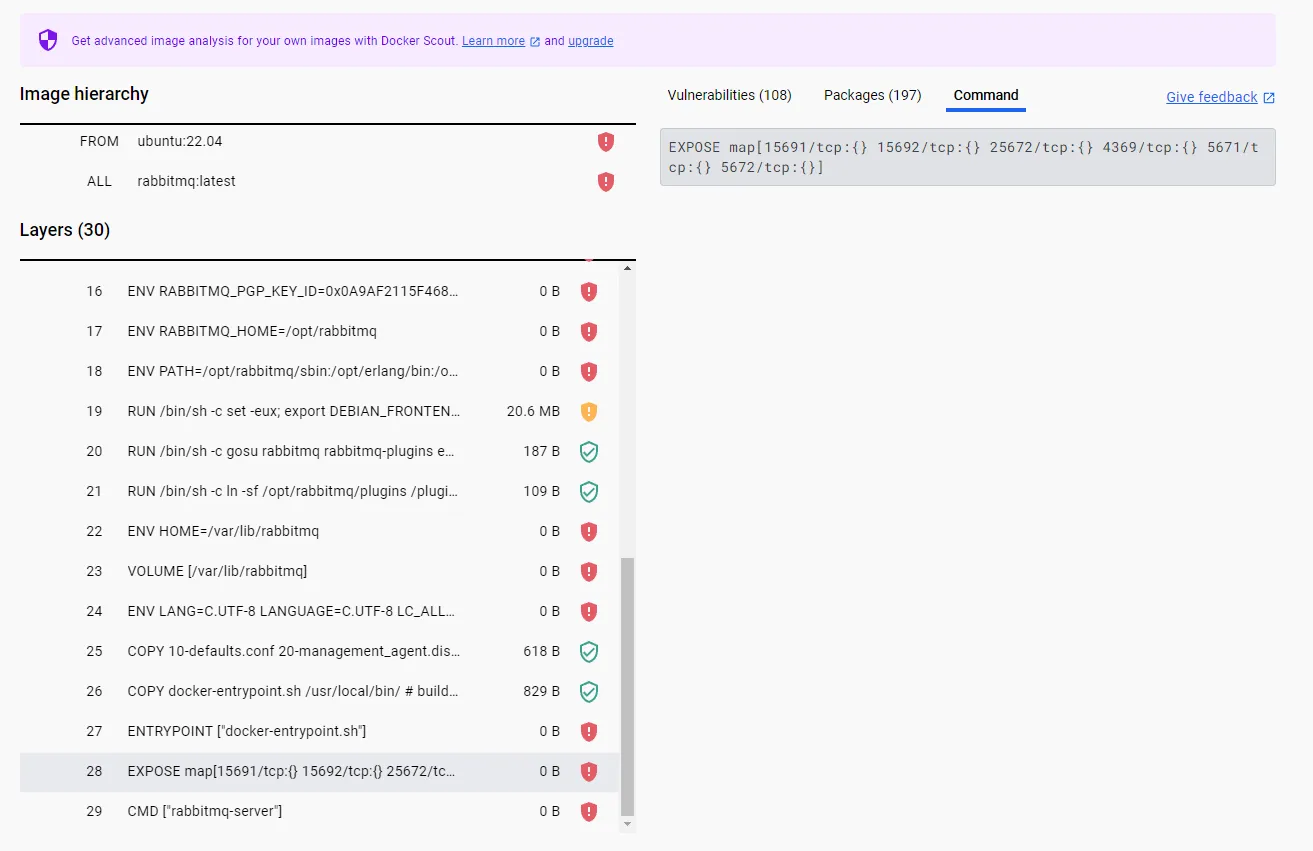Open the Learn more link
The height and width of the screenshot is (851, 1313).
pyautogui.click(x=493, y=40)
